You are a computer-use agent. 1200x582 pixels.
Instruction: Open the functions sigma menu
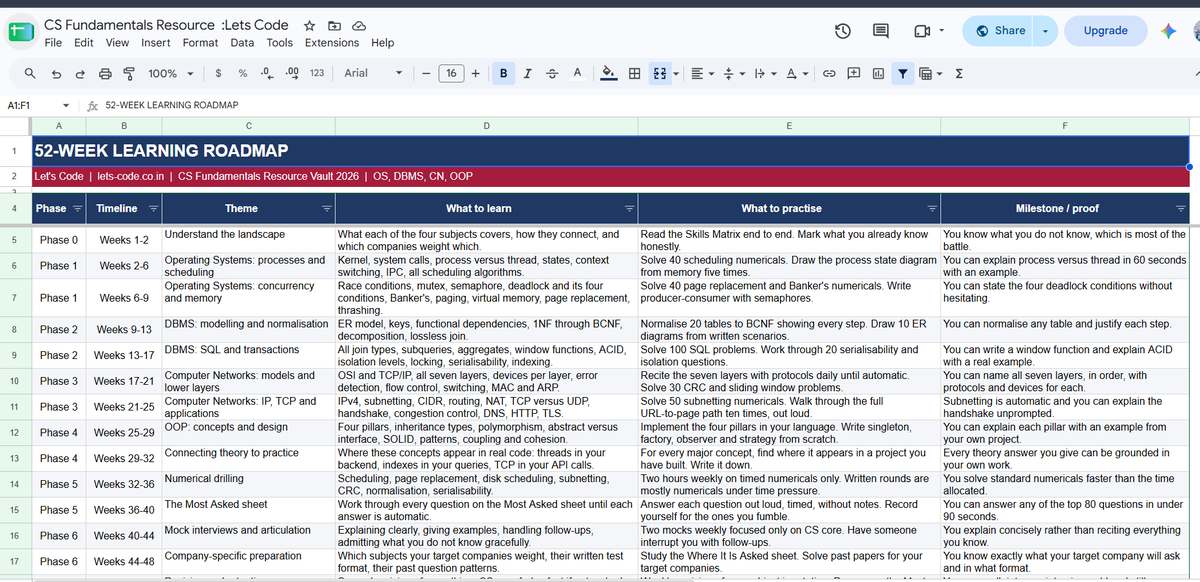(x=959, y=73)
